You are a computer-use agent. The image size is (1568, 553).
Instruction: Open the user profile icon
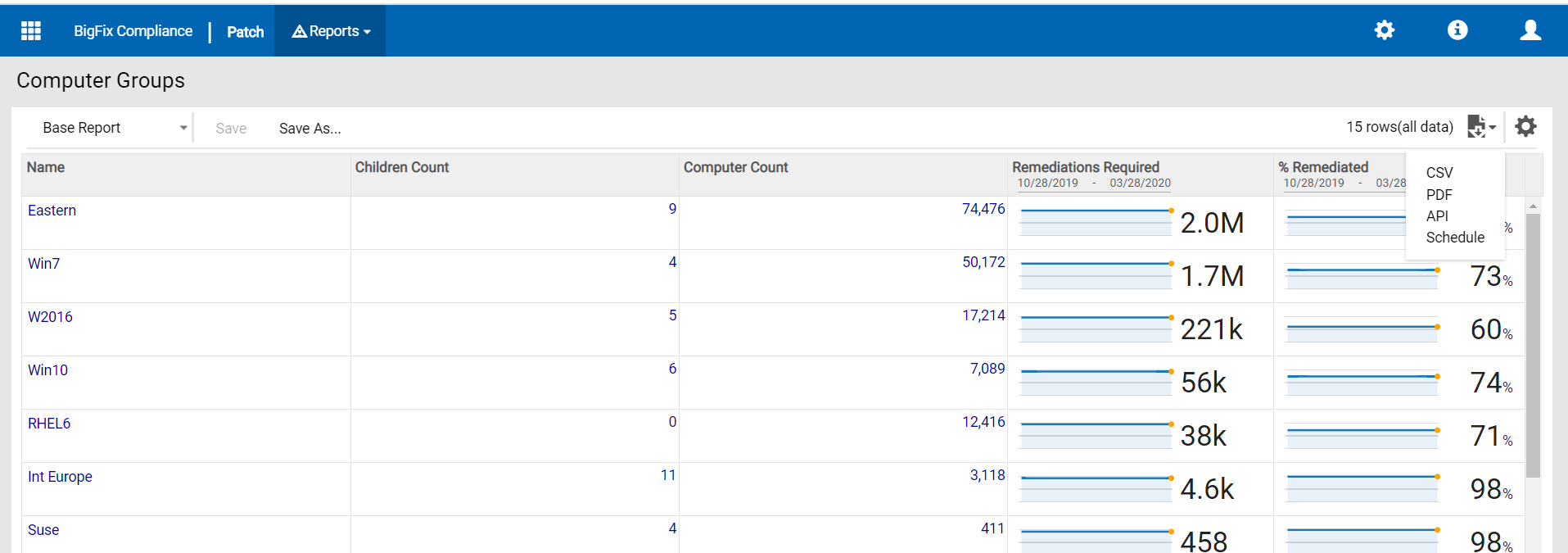click(x=1530, y=31)
